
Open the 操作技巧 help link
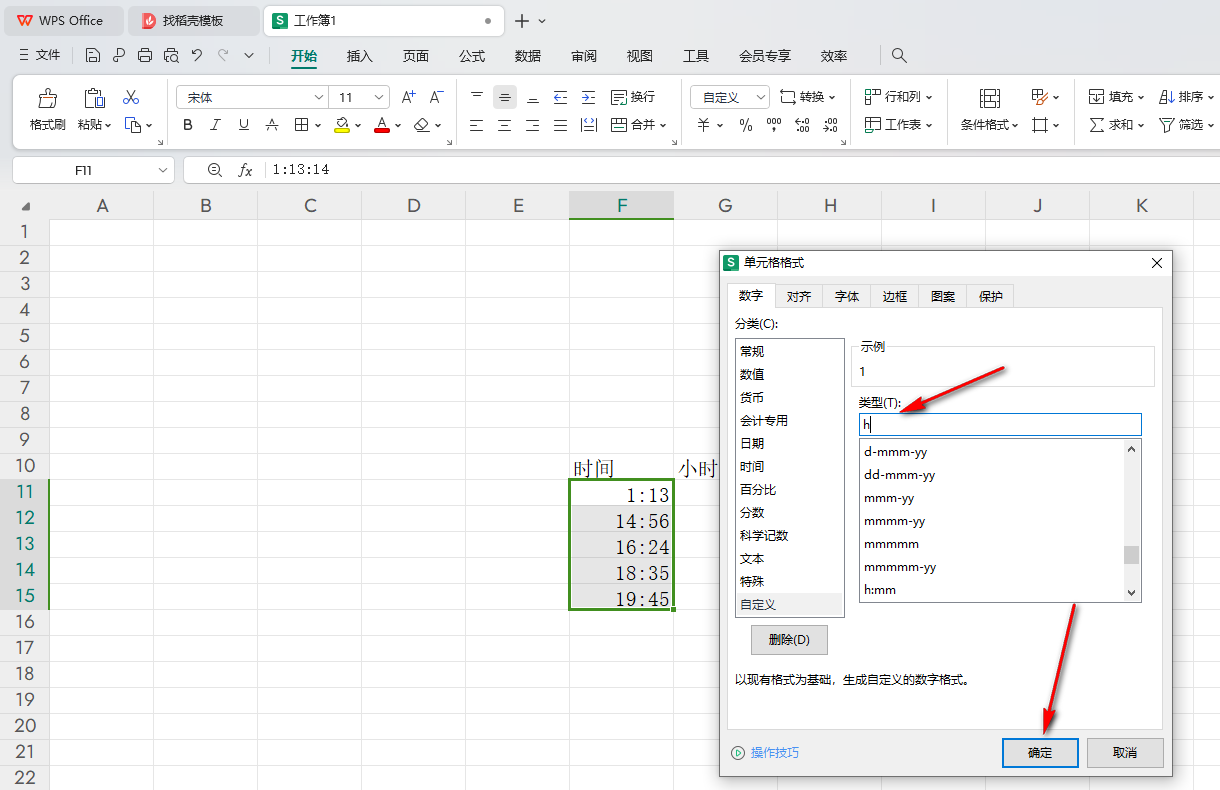click(774, 753)
